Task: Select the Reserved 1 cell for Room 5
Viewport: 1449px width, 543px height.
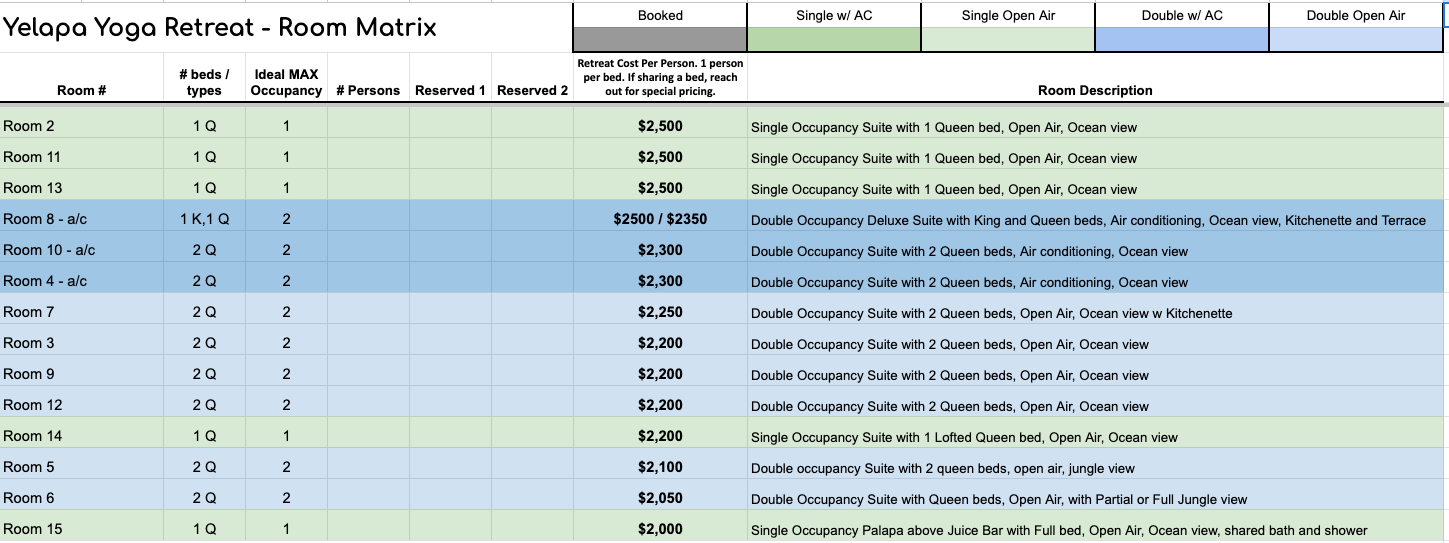Action: (450, 467)
